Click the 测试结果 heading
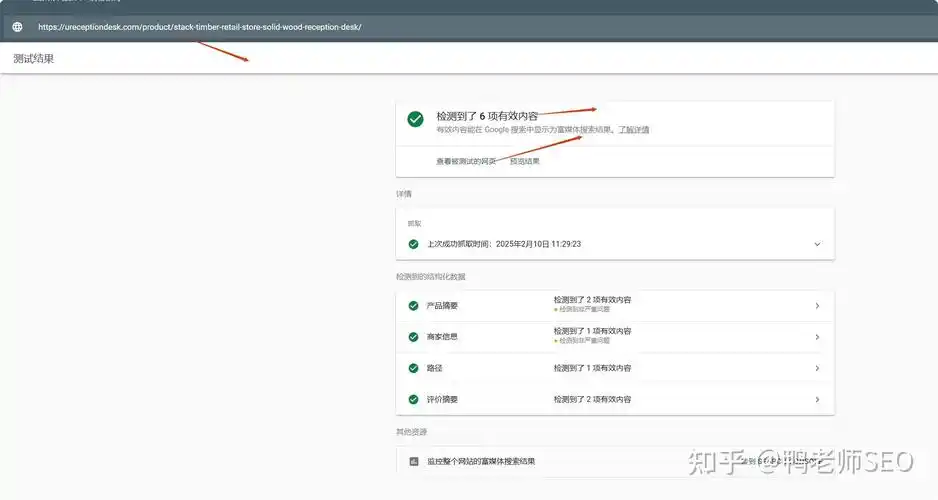The image size is (938, 500). click(34, 59)
